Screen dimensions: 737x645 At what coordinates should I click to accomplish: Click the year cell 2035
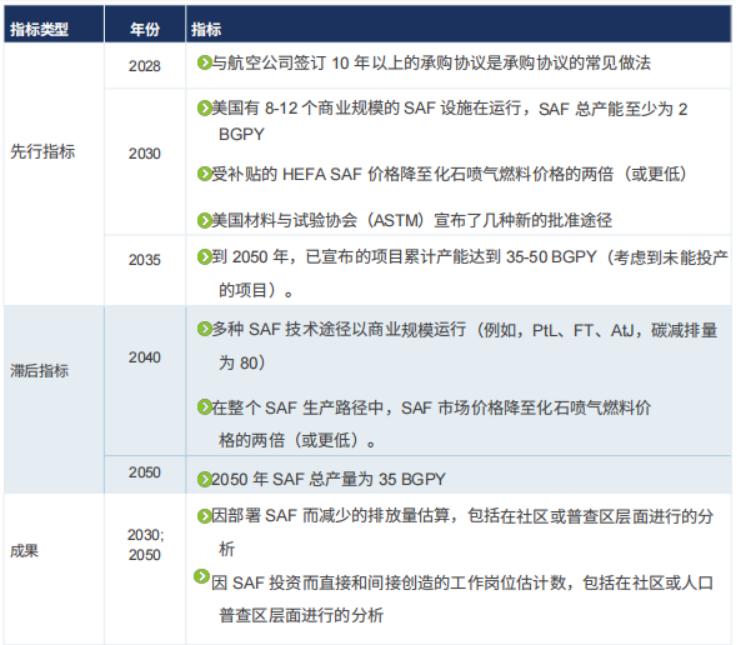[145, 270]
